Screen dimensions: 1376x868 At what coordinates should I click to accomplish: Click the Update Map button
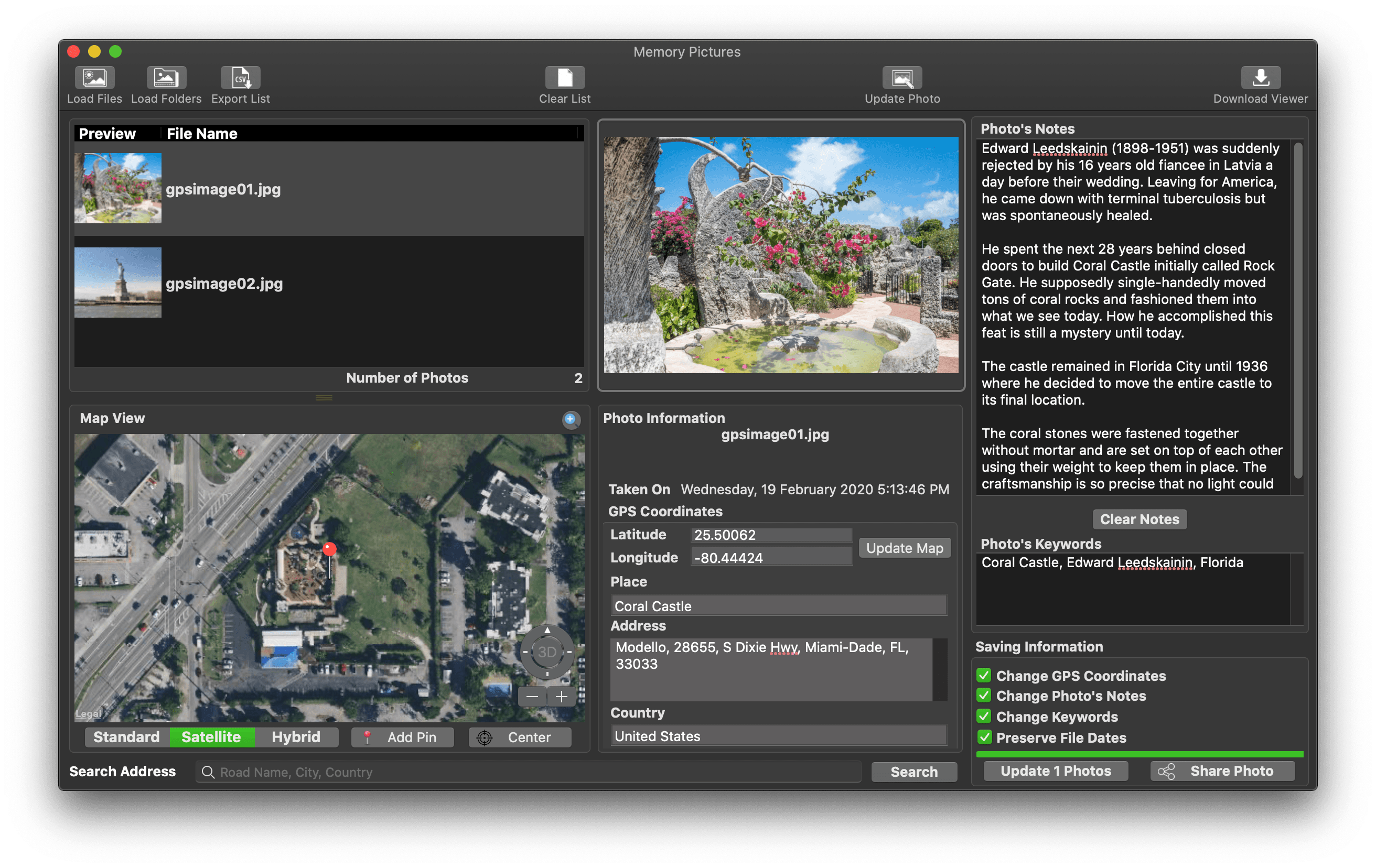(x=905, y=548)
